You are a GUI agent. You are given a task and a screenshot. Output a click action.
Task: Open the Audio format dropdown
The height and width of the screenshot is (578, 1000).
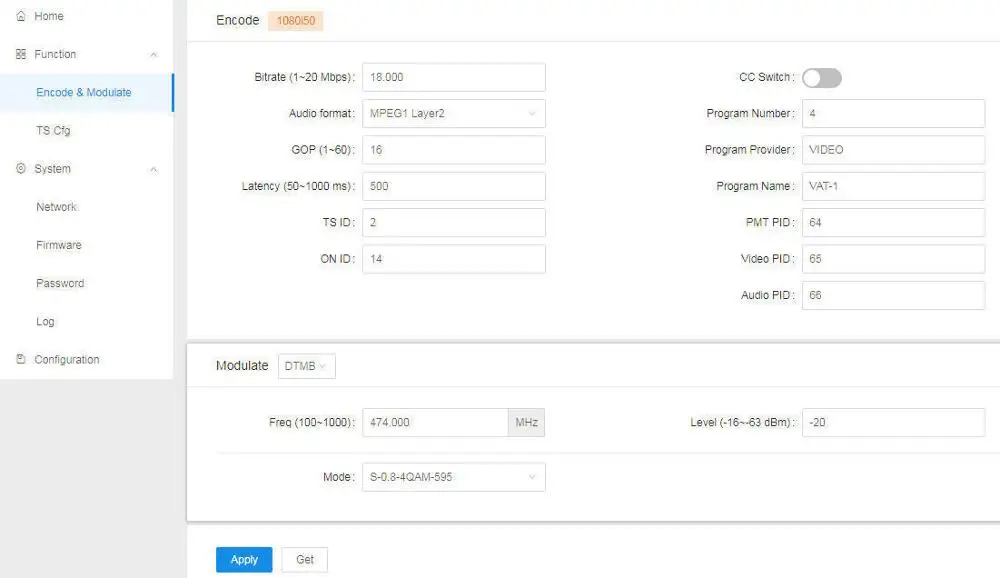[x=453, y=114]
